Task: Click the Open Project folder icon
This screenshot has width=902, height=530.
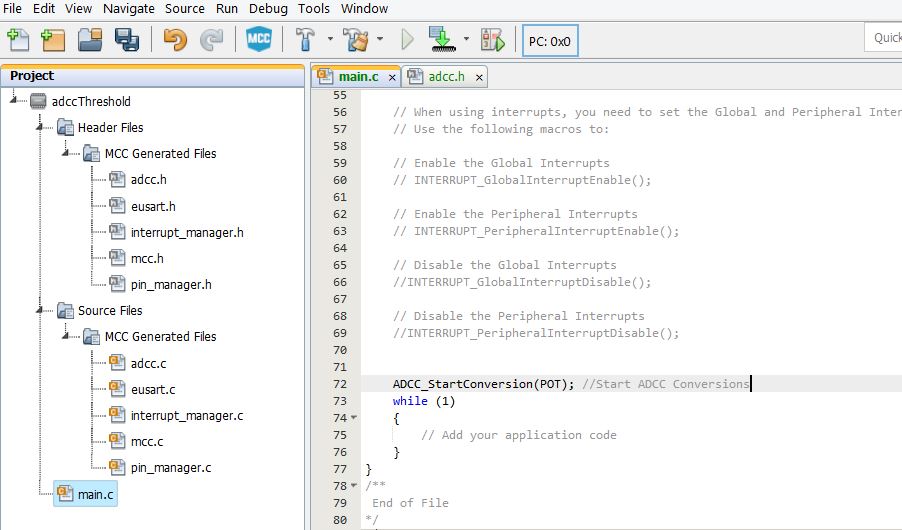Action: (90, 40)
